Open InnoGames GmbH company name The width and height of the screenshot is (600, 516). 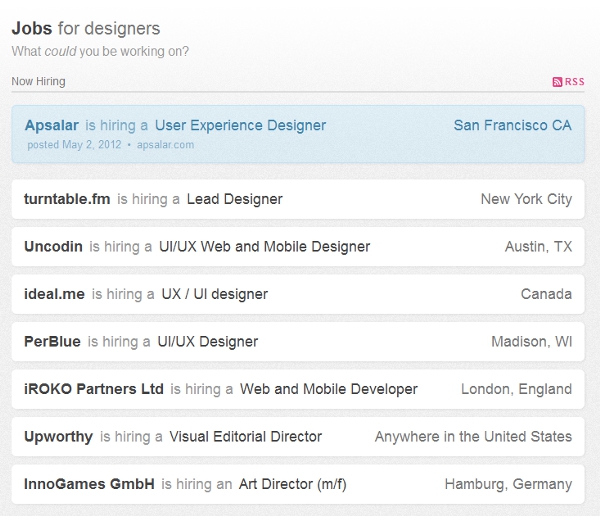click(x=89, y=484)
